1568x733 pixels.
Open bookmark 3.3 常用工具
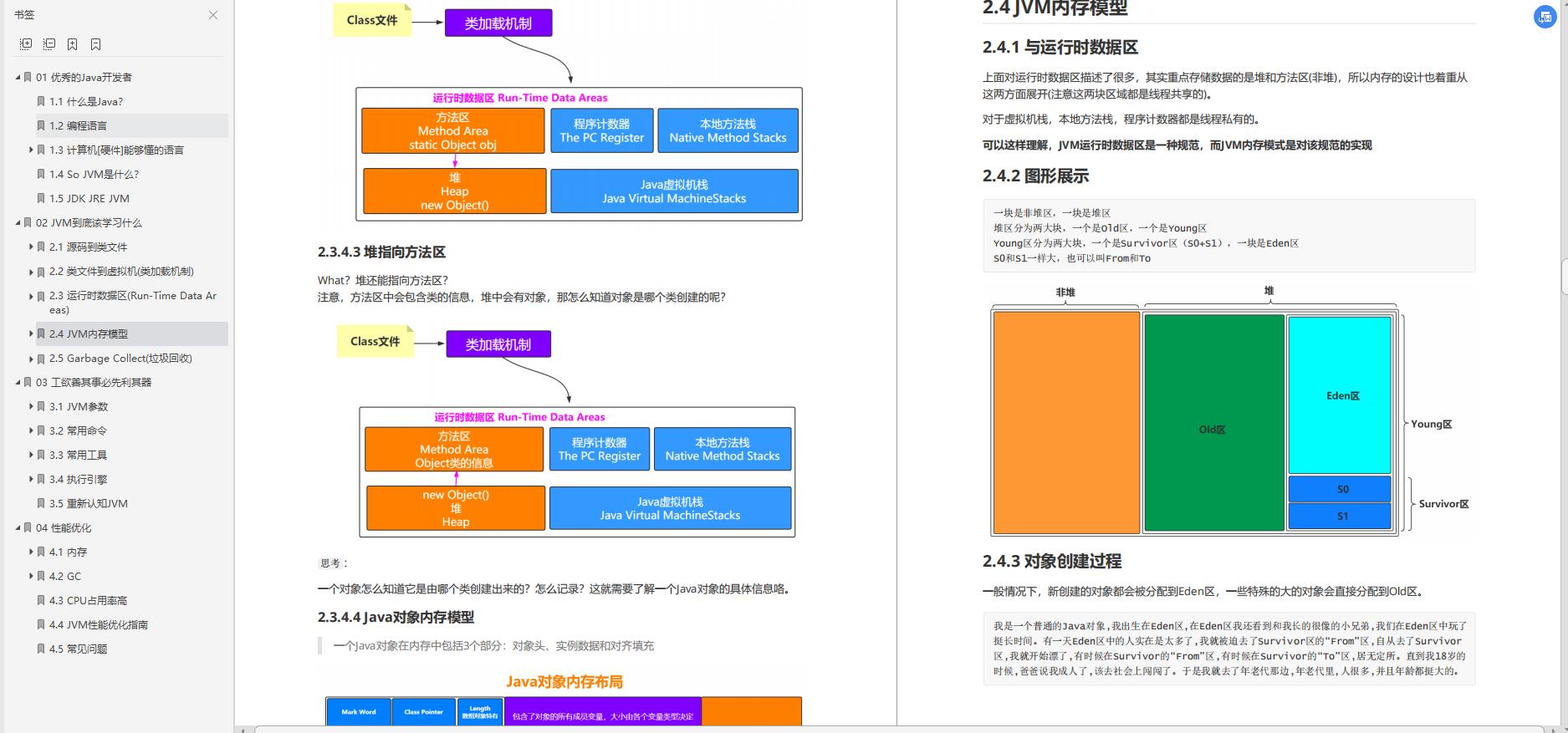pyautogui.click(x=78, y=455)
